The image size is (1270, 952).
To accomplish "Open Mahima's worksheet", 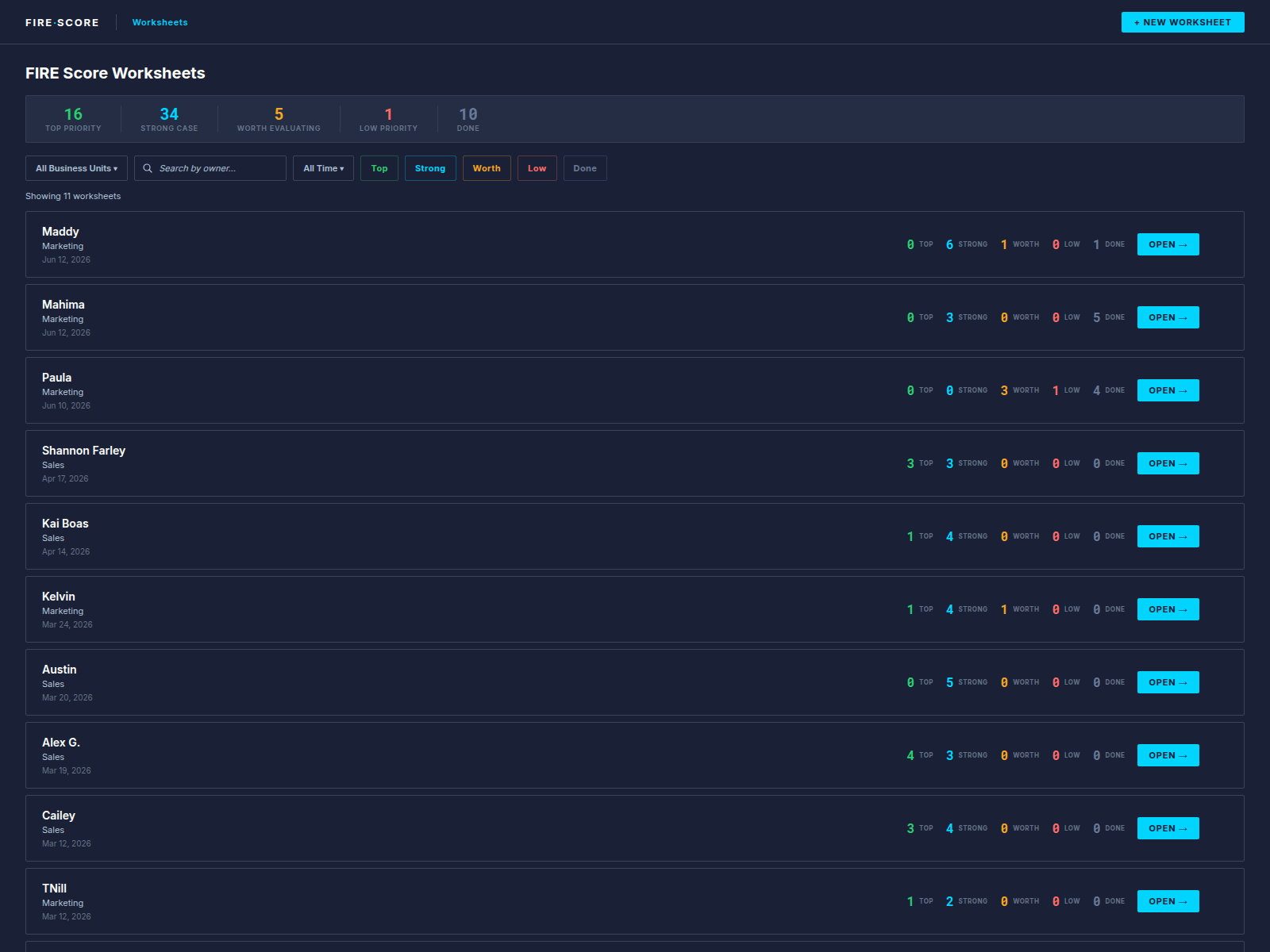I will [1168, 317].
